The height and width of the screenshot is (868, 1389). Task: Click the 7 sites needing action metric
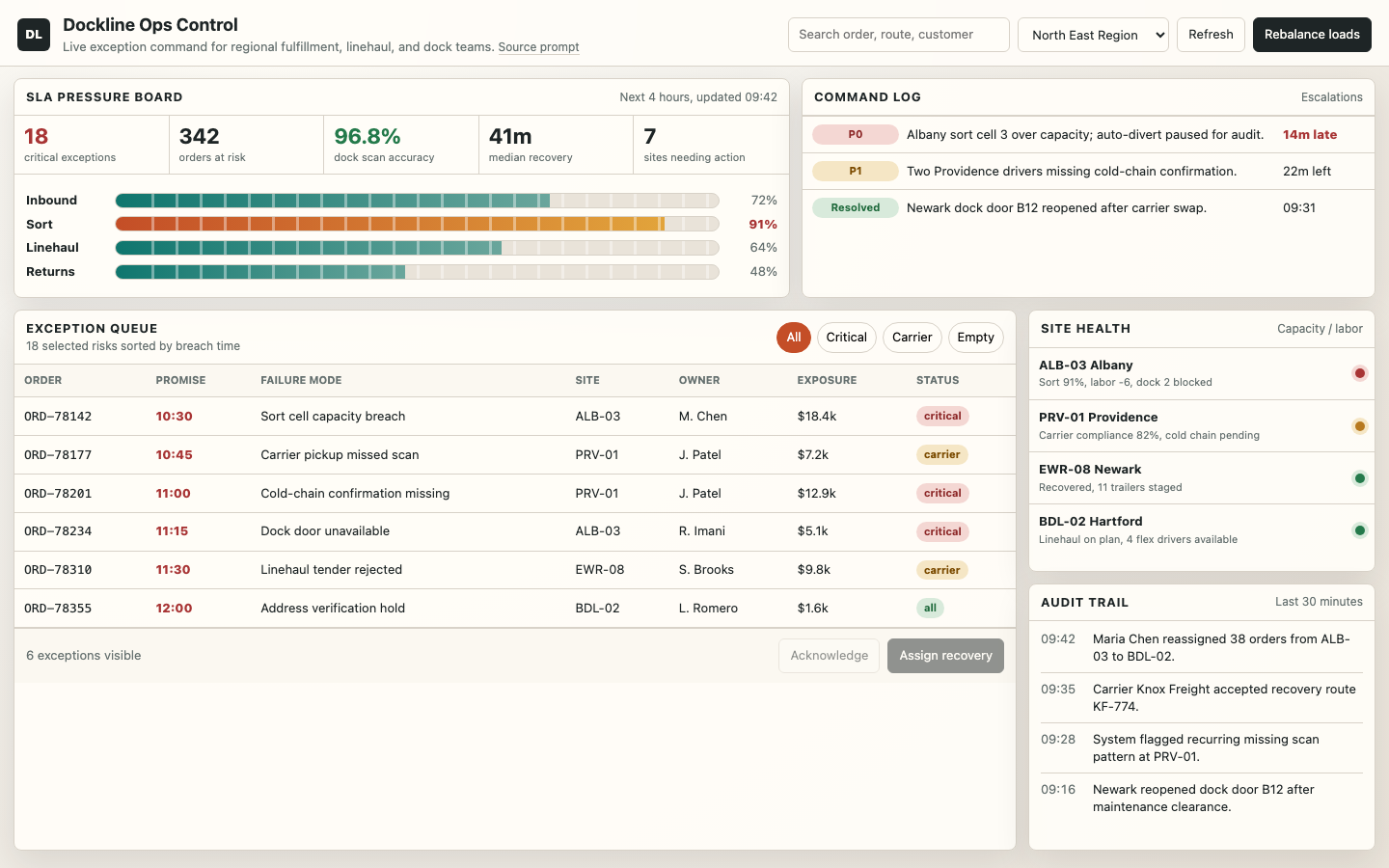[x=711, y=145]
